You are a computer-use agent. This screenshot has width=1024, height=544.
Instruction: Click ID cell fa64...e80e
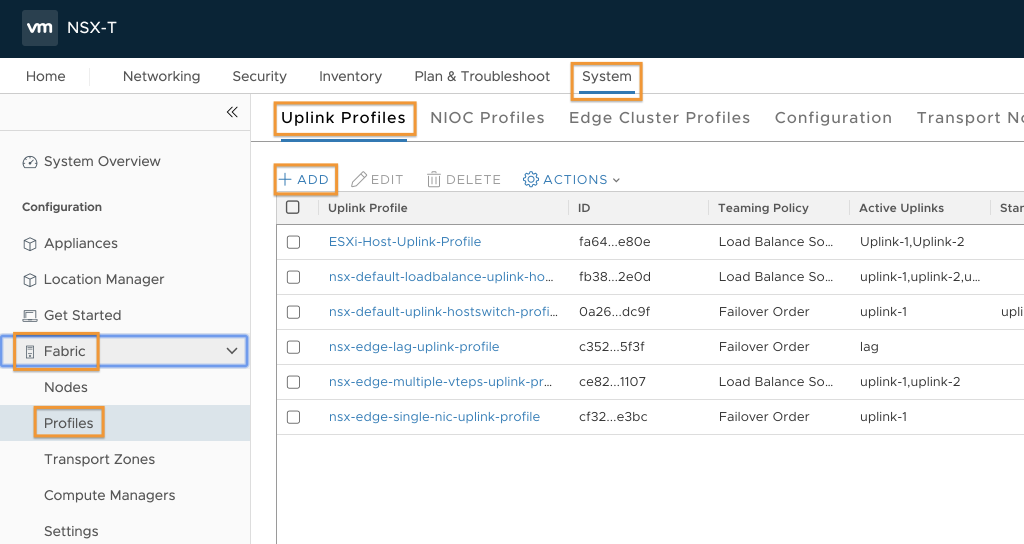click(615, 242)
